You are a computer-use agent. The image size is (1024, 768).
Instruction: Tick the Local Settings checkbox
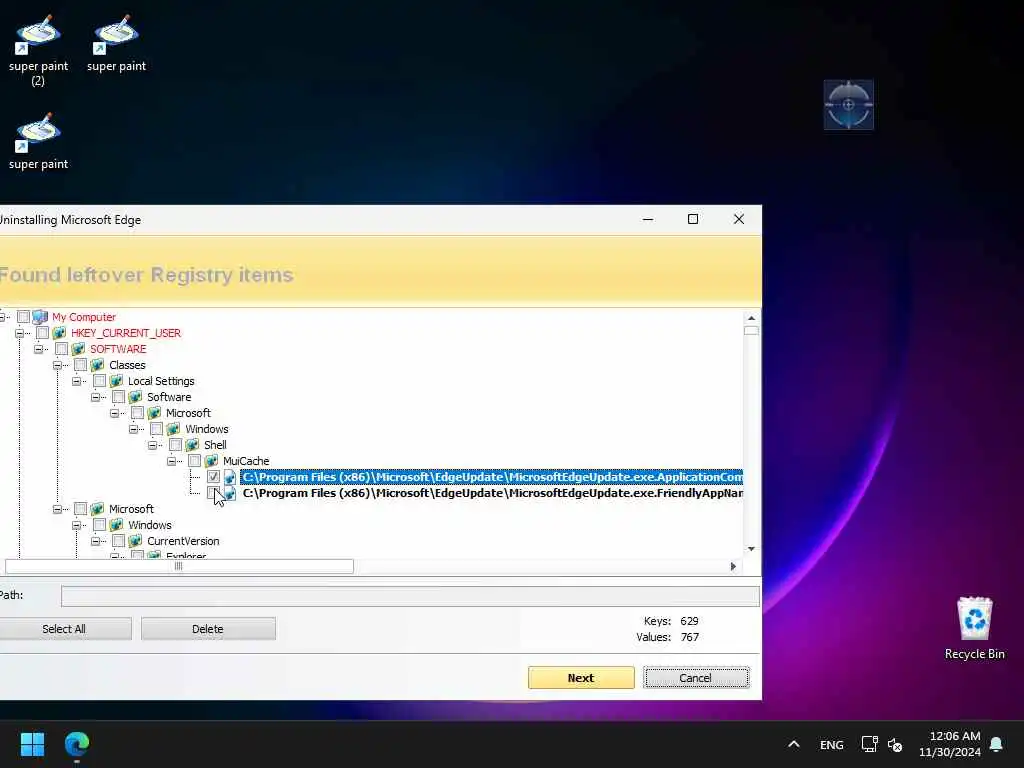(x=99, y=381)
